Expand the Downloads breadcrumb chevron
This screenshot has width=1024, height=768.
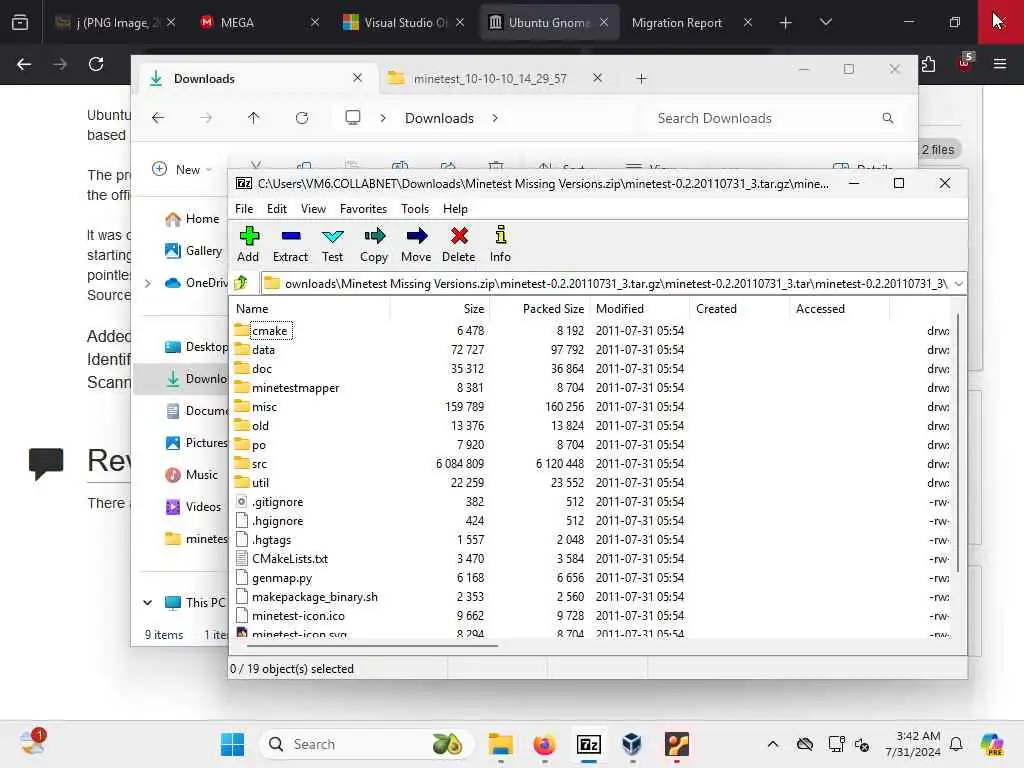point(495,118)
